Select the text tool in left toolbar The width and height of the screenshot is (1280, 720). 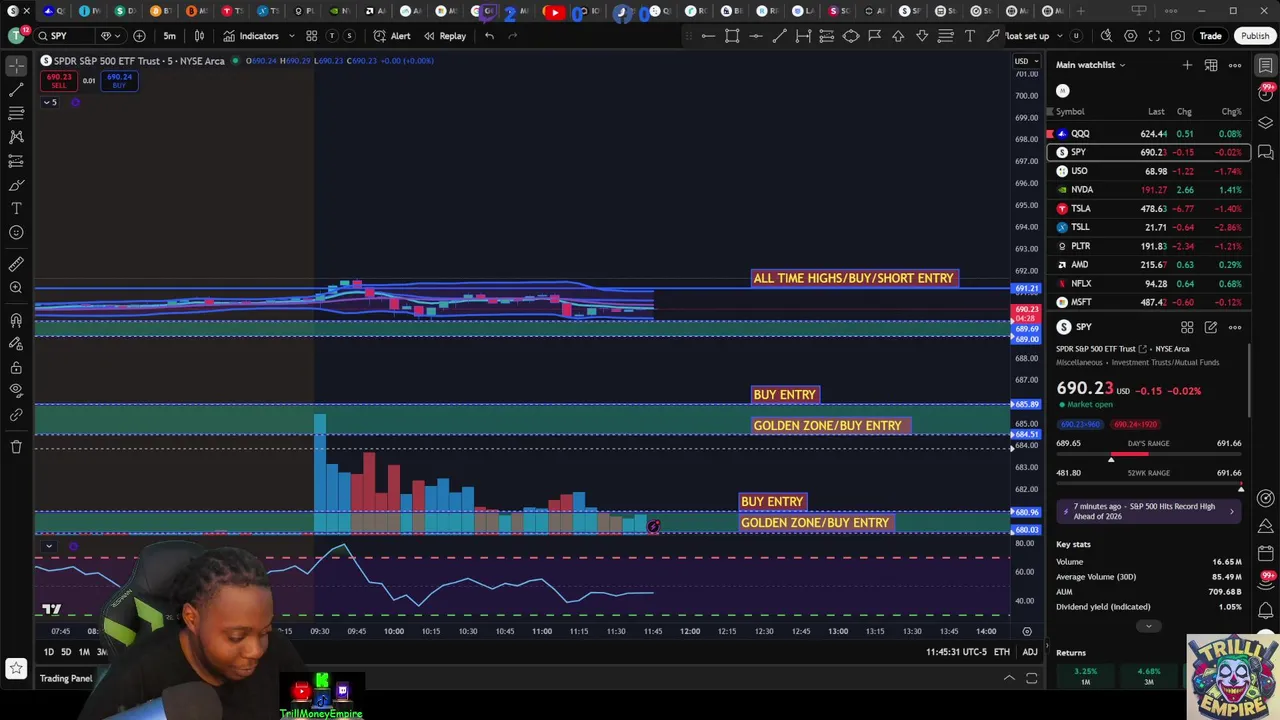[16, 208]
